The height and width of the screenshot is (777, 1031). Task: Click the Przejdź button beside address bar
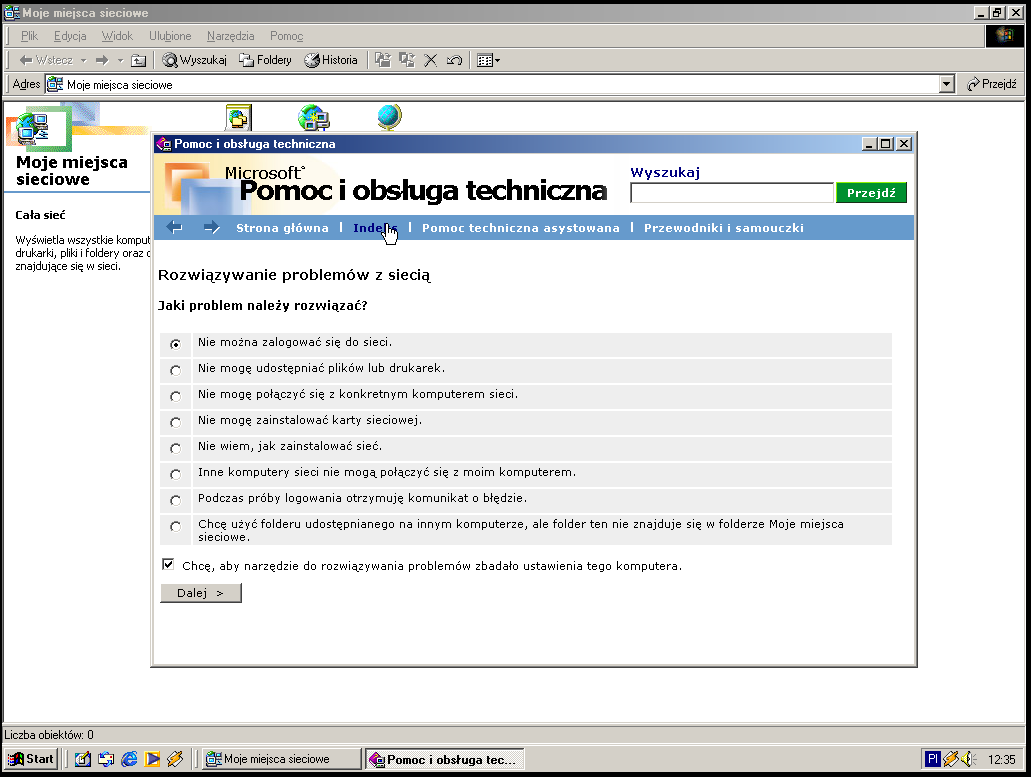click(992, 84)
